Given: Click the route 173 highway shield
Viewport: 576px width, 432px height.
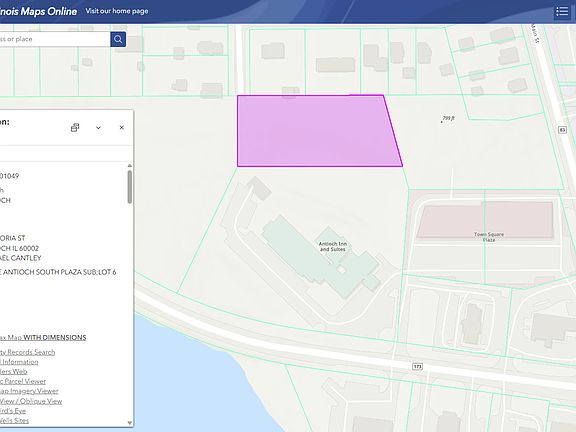Looking at the screenshot, I should click(417, 366).
